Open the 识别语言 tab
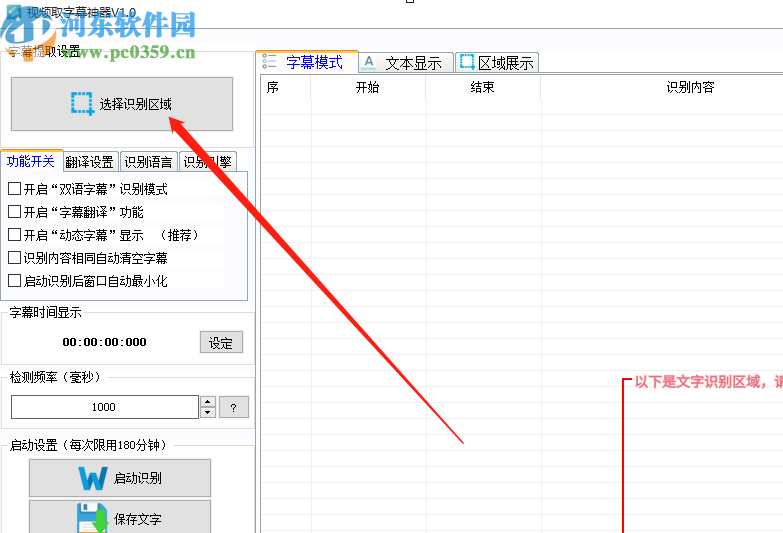Image resolution: width=783 pixels, height=533 pixels. click(x=148, y=162)
